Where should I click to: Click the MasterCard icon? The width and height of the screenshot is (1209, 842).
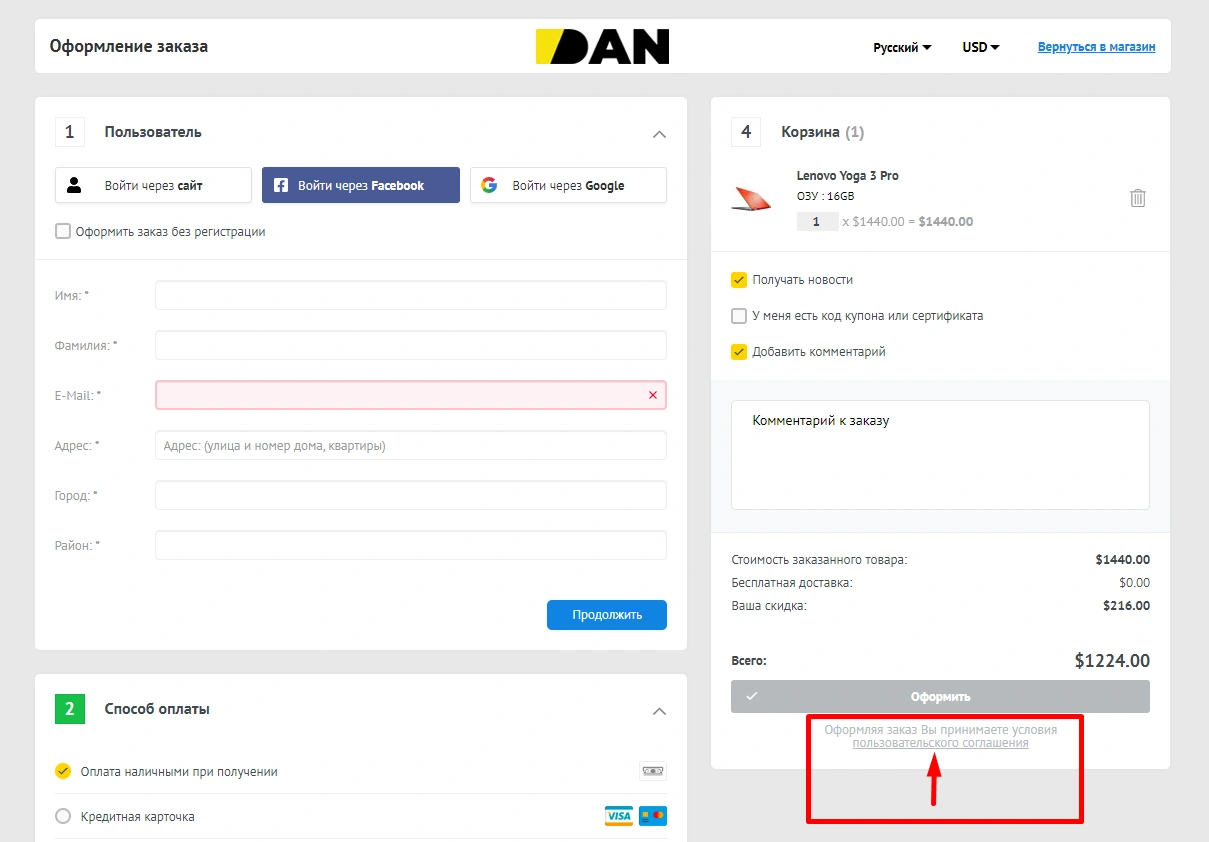coord(653,816)
